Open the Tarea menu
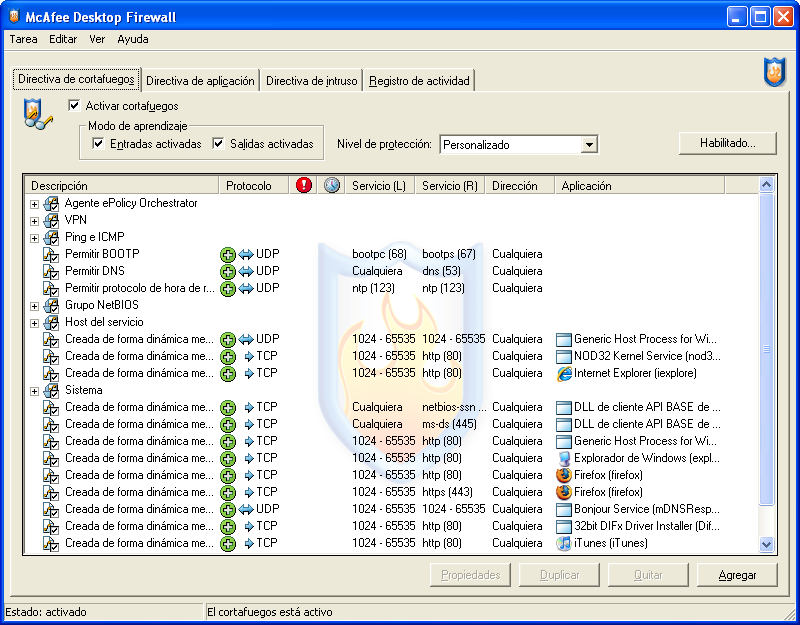The image size is (800, 625). (23, 39)
